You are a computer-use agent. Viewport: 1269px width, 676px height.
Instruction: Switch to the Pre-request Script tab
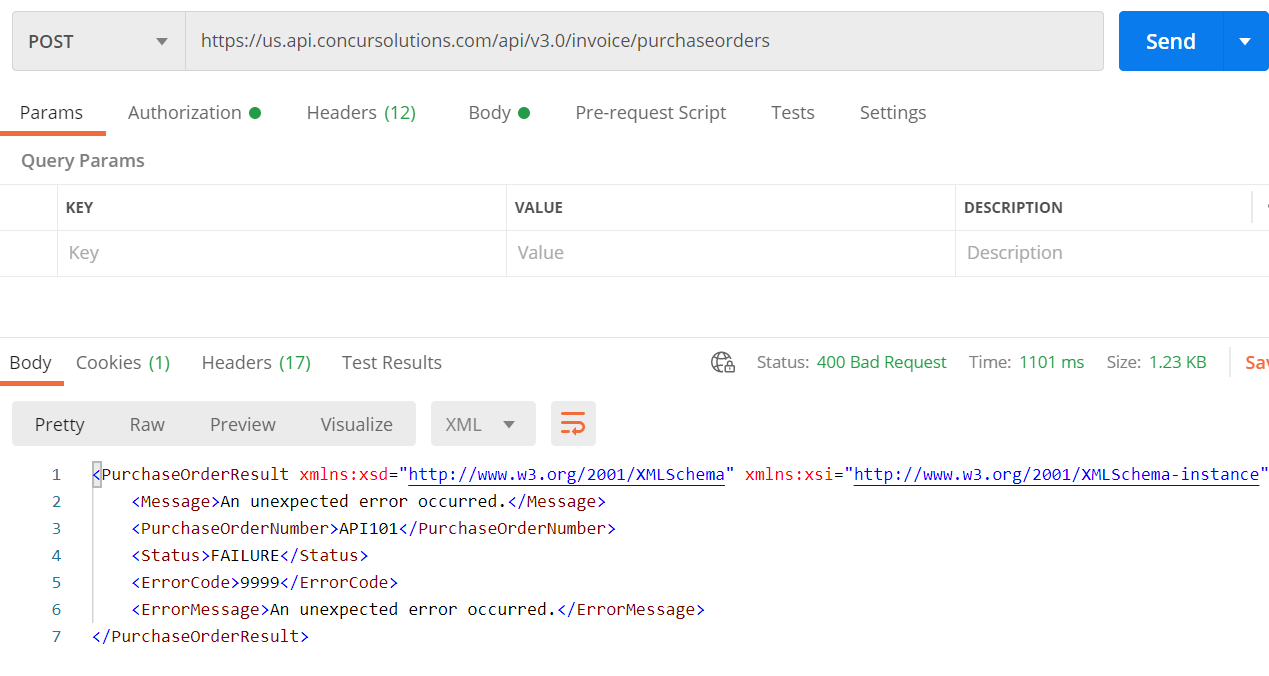point(650,112)
